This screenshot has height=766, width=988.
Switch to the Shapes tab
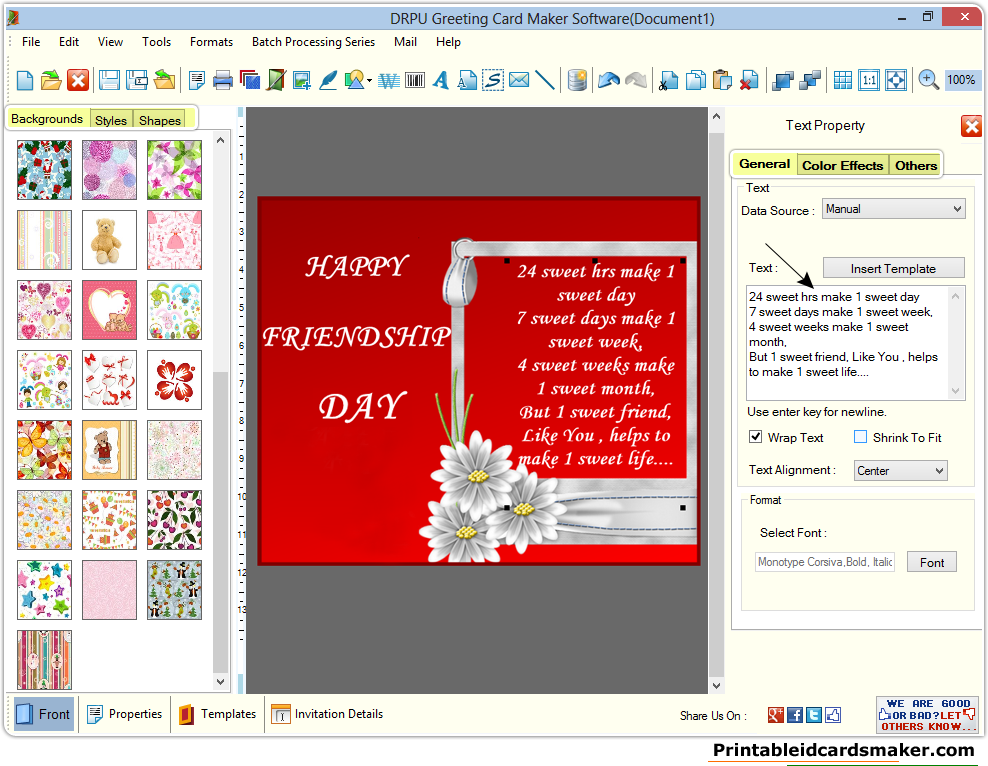tap(159, 120)
